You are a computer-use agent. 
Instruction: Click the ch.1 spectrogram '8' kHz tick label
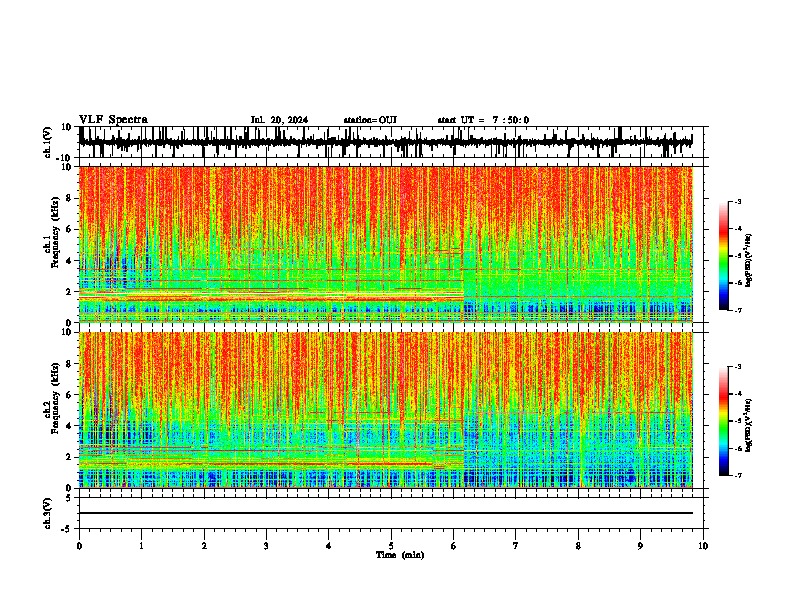coord(69,198)
